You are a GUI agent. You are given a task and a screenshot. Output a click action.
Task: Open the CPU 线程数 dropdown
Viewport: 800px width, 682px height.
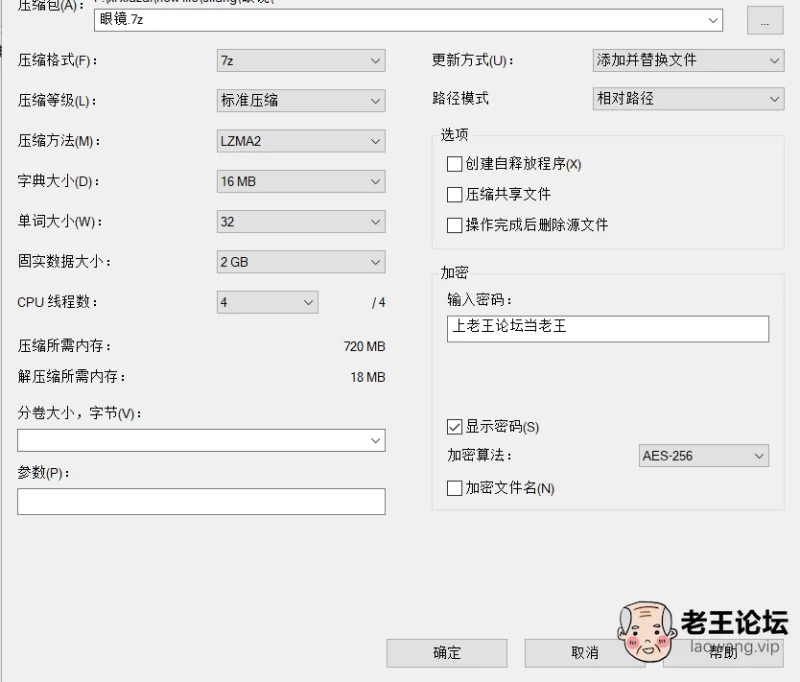267,302
